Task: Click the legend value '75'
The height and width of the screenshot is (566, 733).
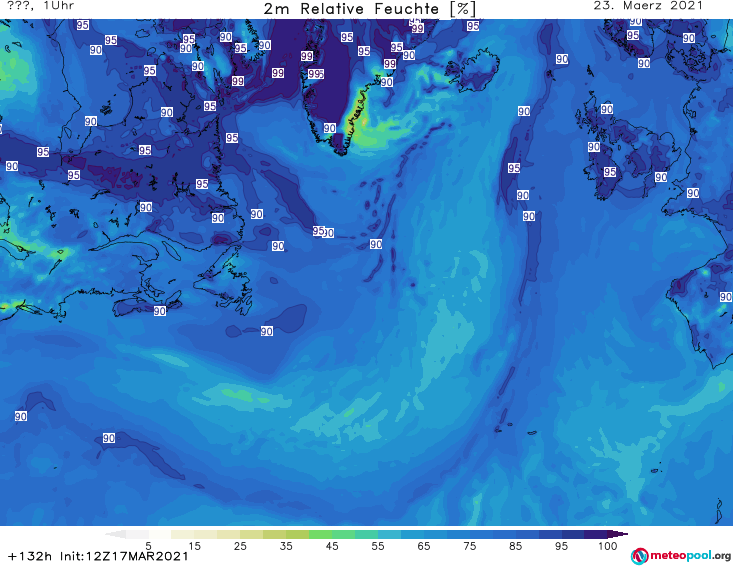Action: [469, 546]
